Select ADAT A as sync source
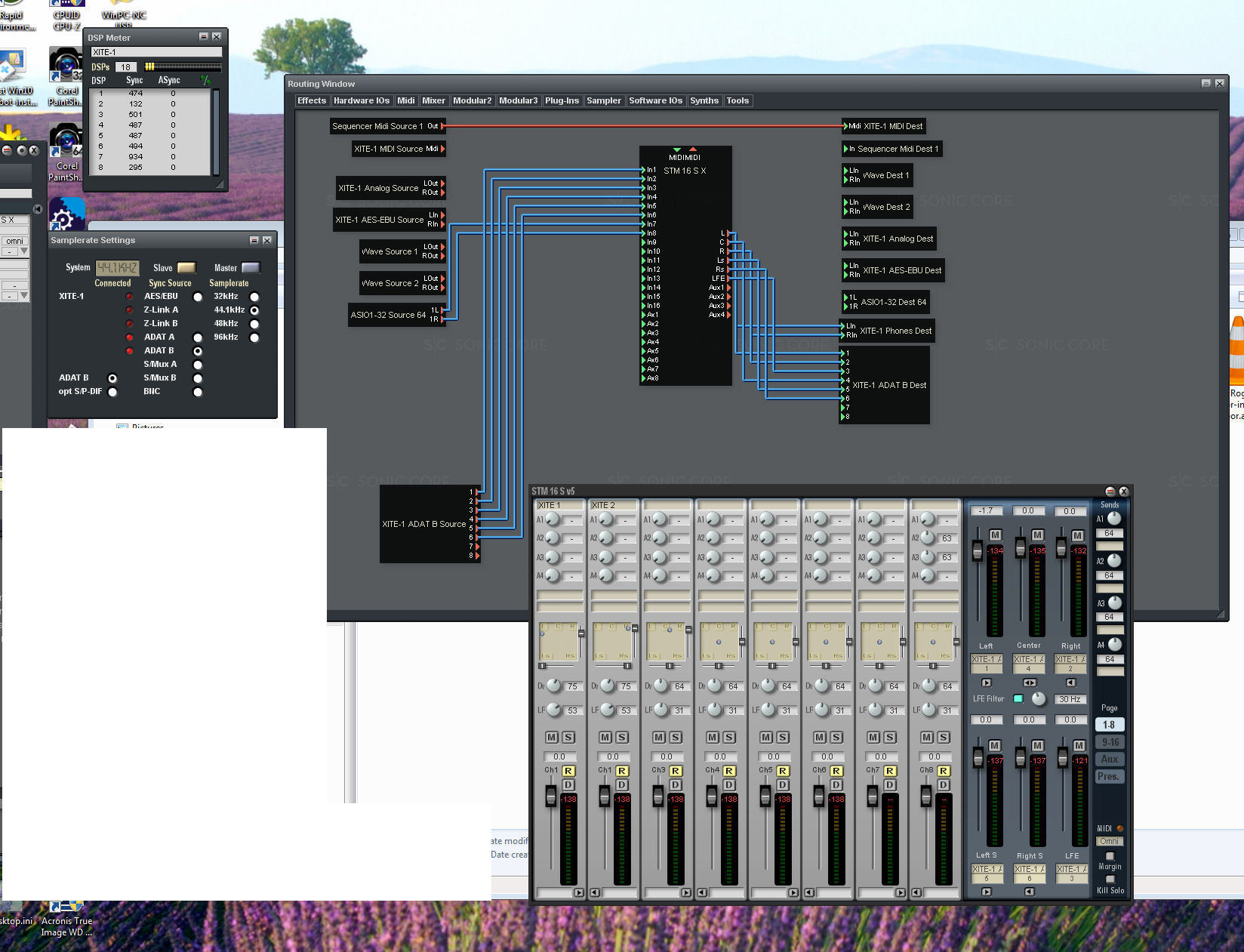1244x952 pixels. (x=198, y=337)
